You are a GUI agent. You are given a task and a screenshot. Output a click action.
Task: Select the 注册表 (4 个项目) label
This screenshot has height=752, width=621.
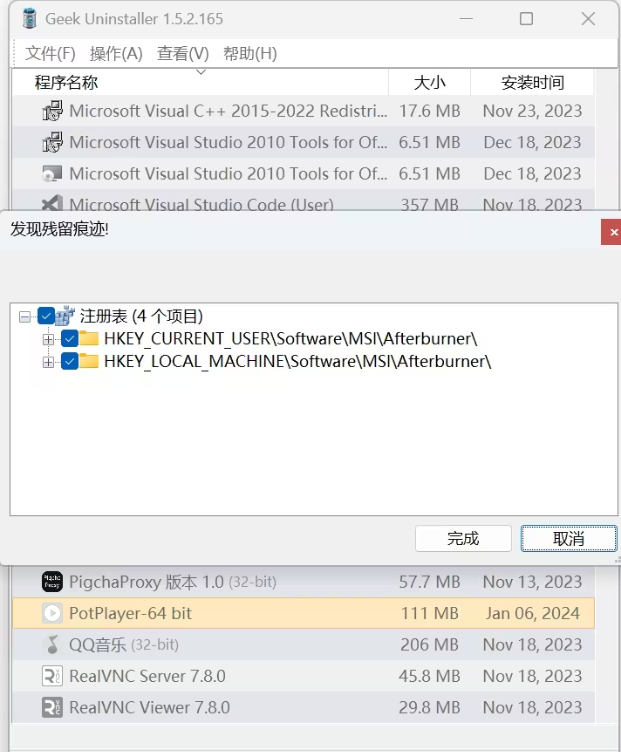(x=141, y=316)
